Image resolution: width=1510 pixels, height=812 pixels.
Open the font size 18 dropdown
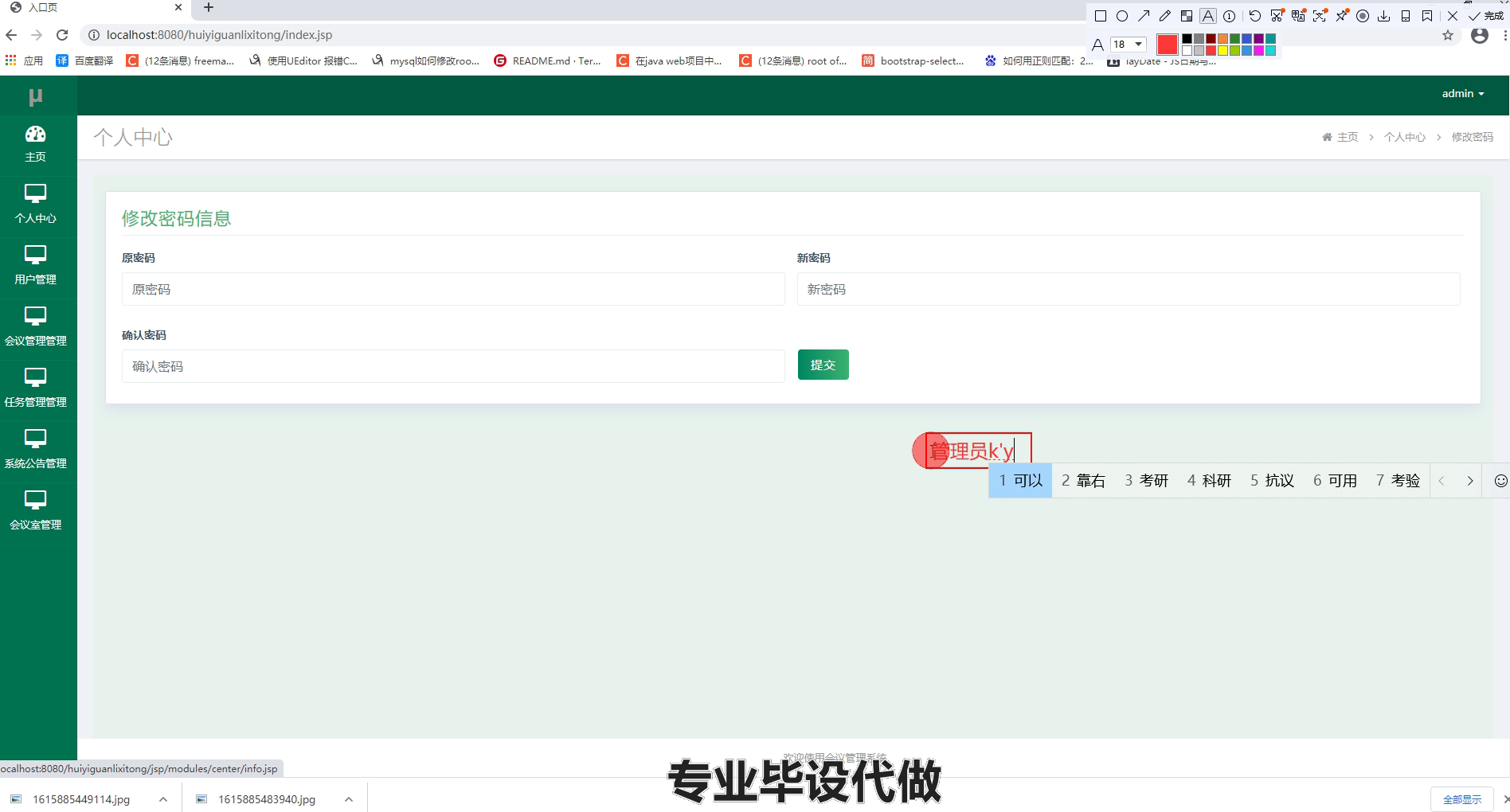1129,44
